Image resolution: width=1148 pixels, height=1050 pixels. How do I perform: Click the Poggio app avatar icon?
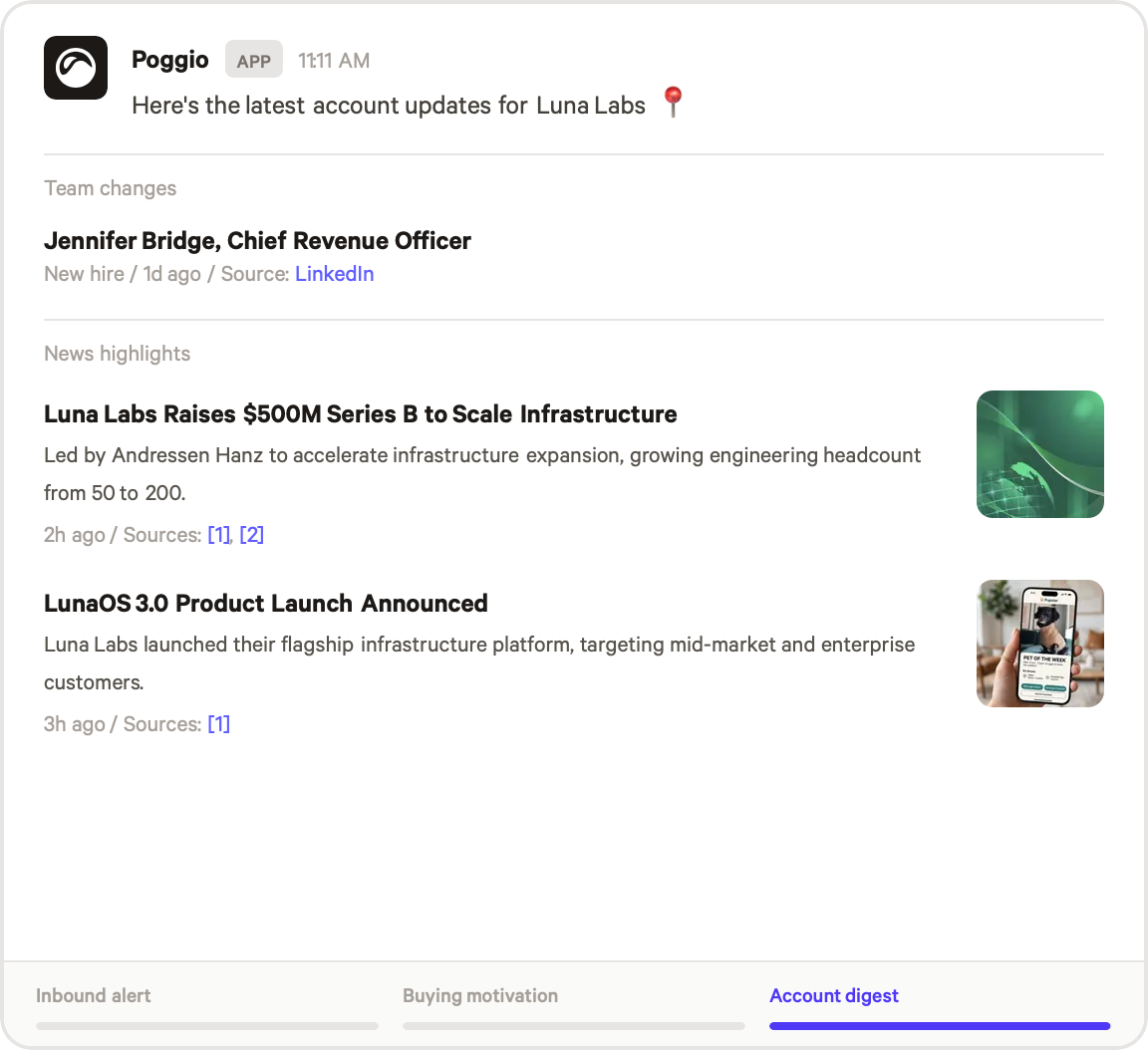click(76, 68)
